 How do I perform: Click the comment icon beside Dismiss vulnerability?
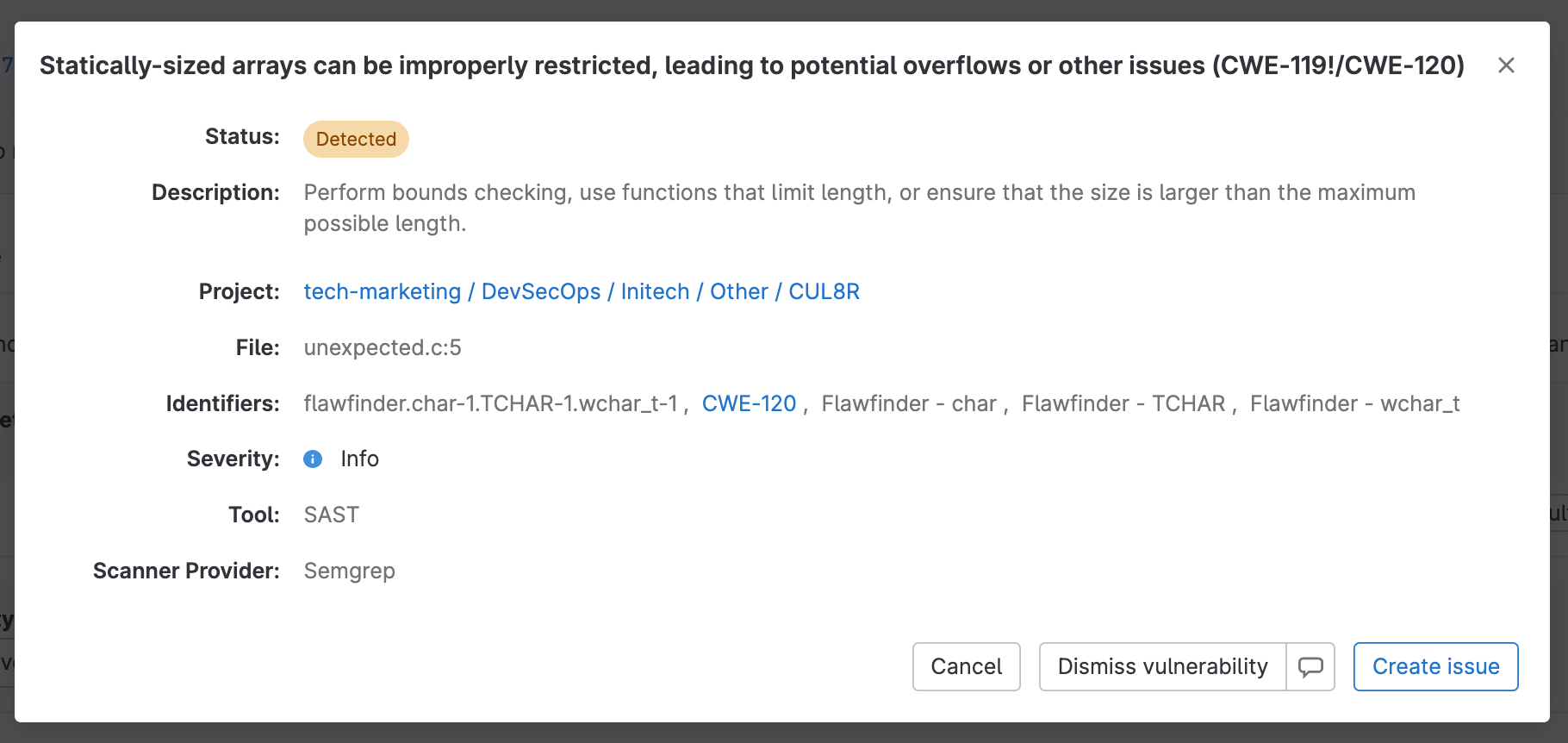coord(1310,666)
